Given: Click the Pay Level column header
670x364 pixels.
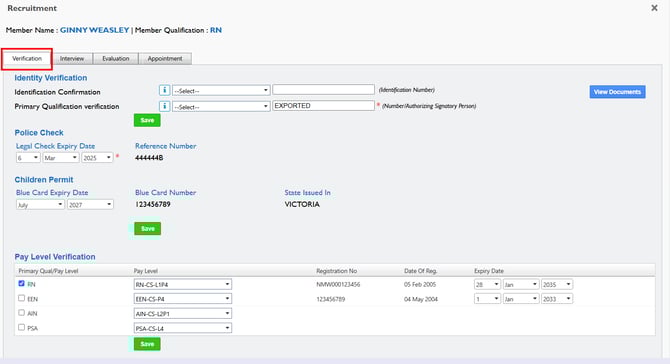Looking at the screenshot, I should [146, 271].
